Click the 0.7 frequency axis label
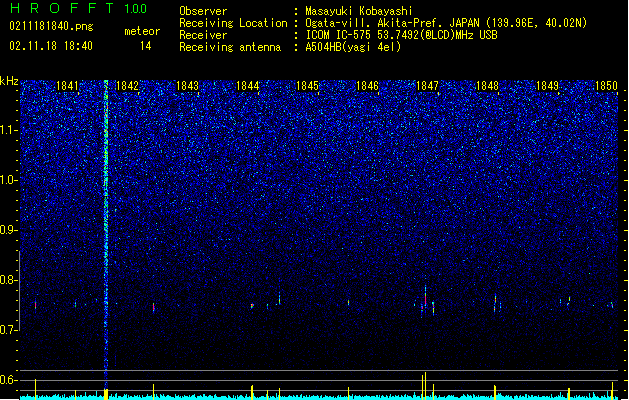629x400 pixels. click(9, 330)
